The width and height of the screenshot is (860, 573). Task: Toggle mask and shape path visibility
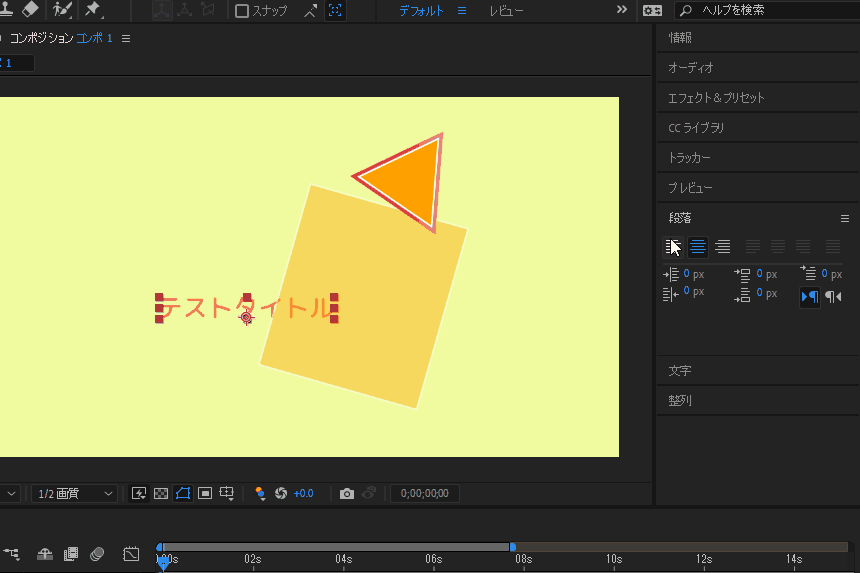(x=183, y=493)
